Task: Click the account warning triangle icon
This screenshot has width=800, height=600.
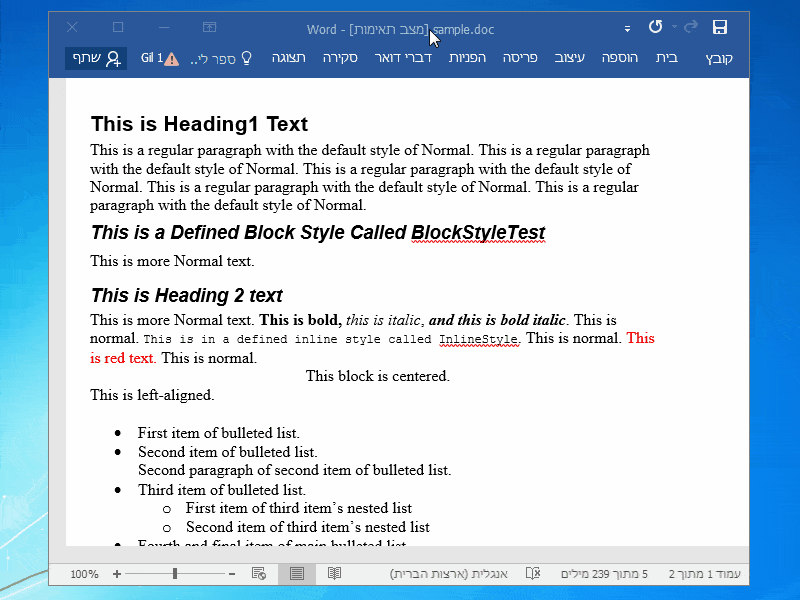Action: click(171, 59)
